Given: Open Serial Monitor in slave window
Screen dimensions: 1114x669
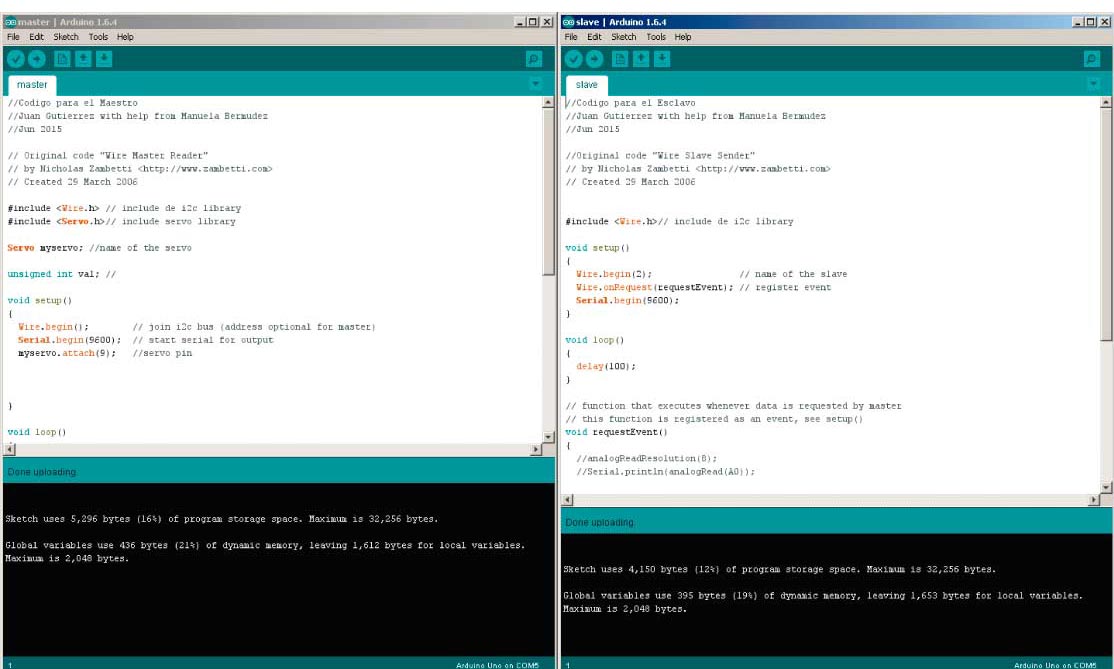Looking at the screenshot, I should [x=1092, y=59].
